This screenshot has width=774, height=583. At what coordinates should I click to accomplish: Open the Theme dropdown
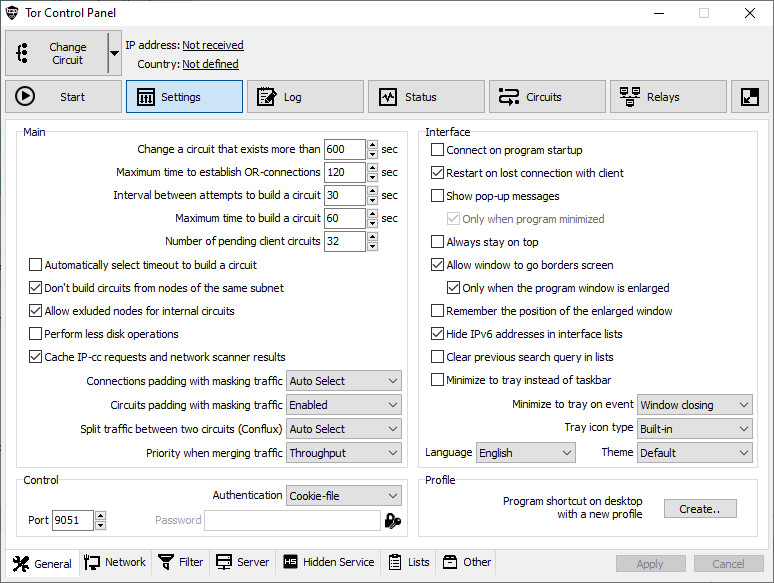(x=695, y=453)
